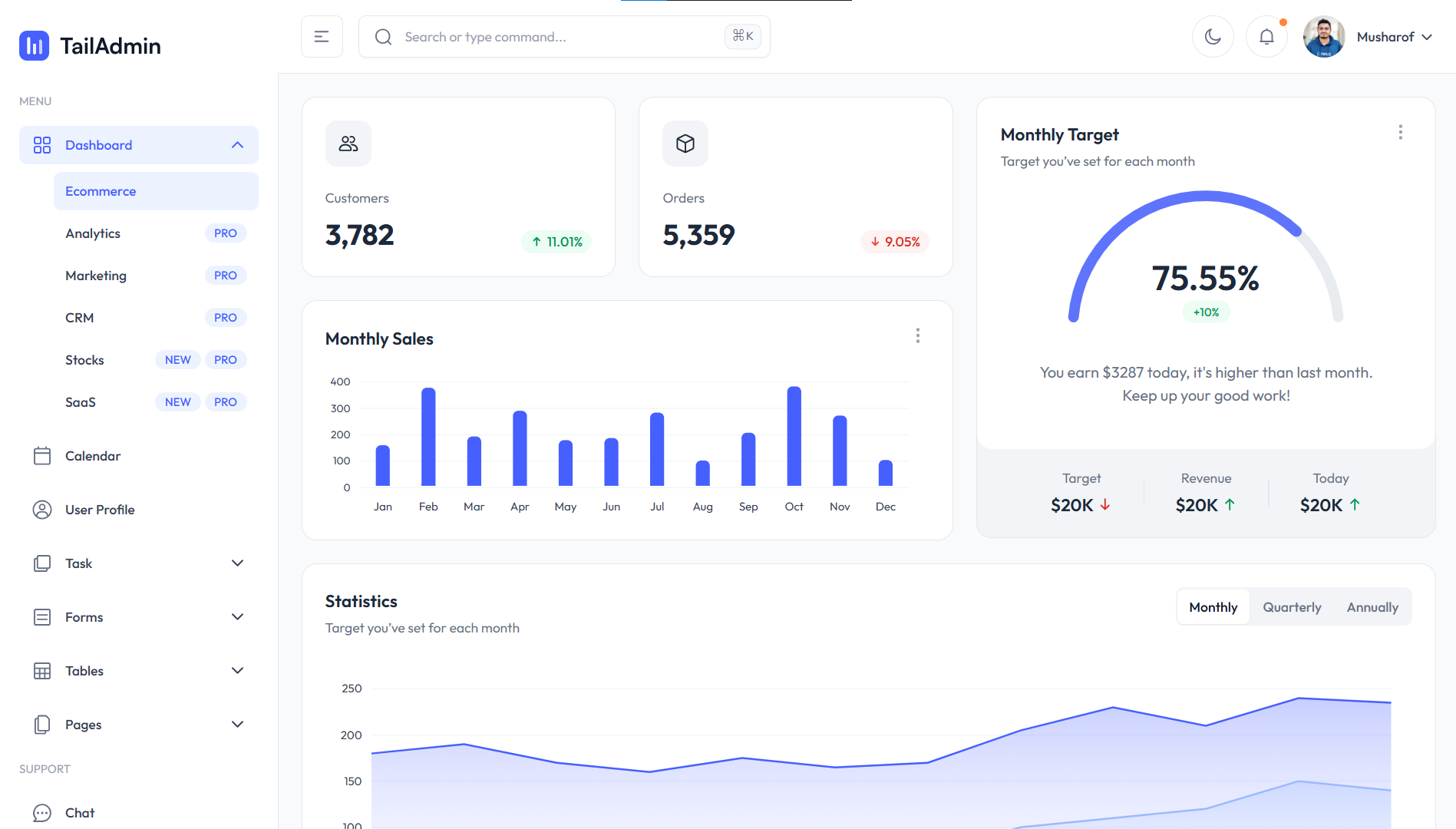Open Monthly Target three-dot options menu
The image size is (1456, 829).
1401,132
